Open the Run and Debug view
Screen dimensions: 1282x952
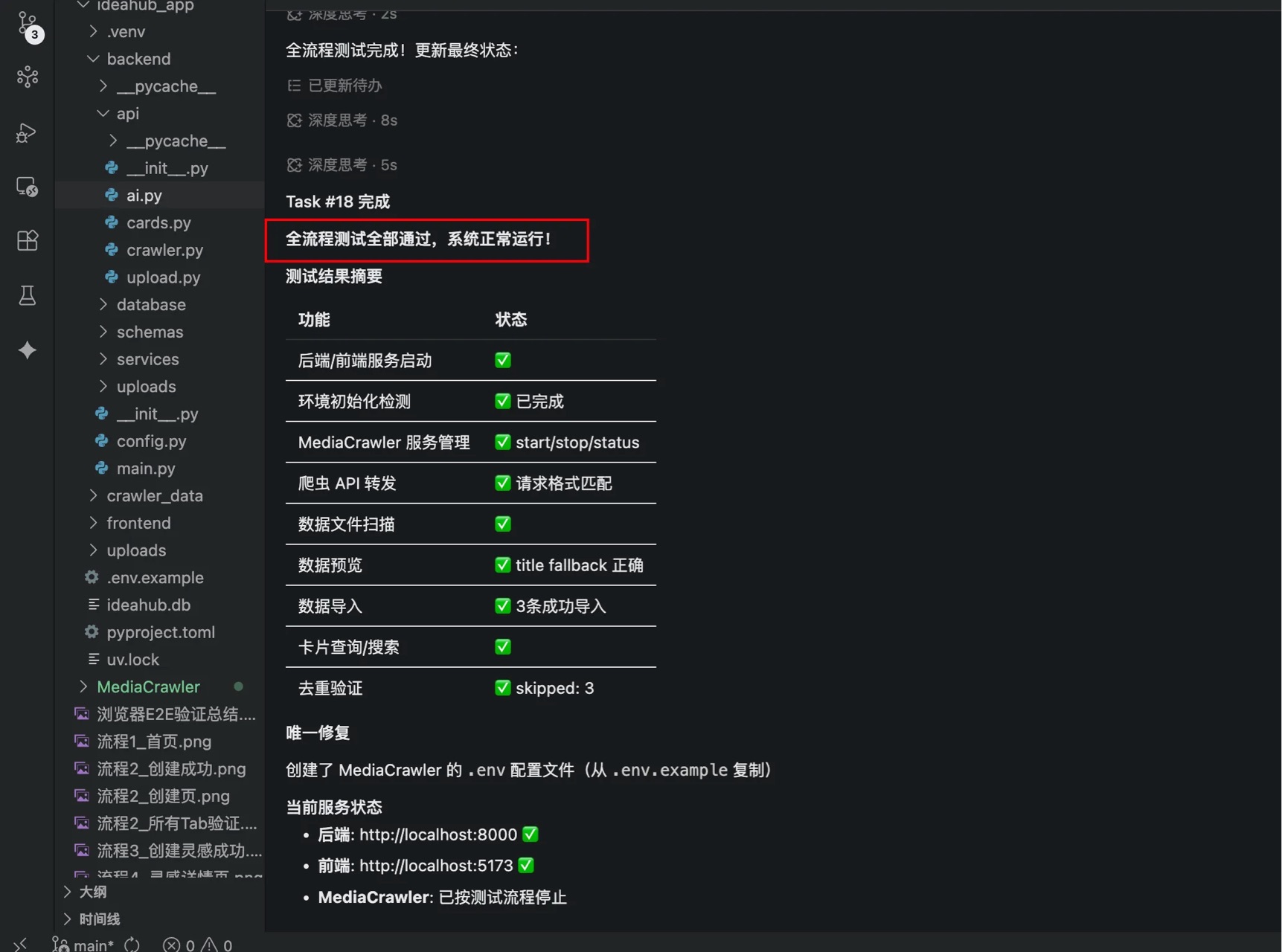pos(27,132)
